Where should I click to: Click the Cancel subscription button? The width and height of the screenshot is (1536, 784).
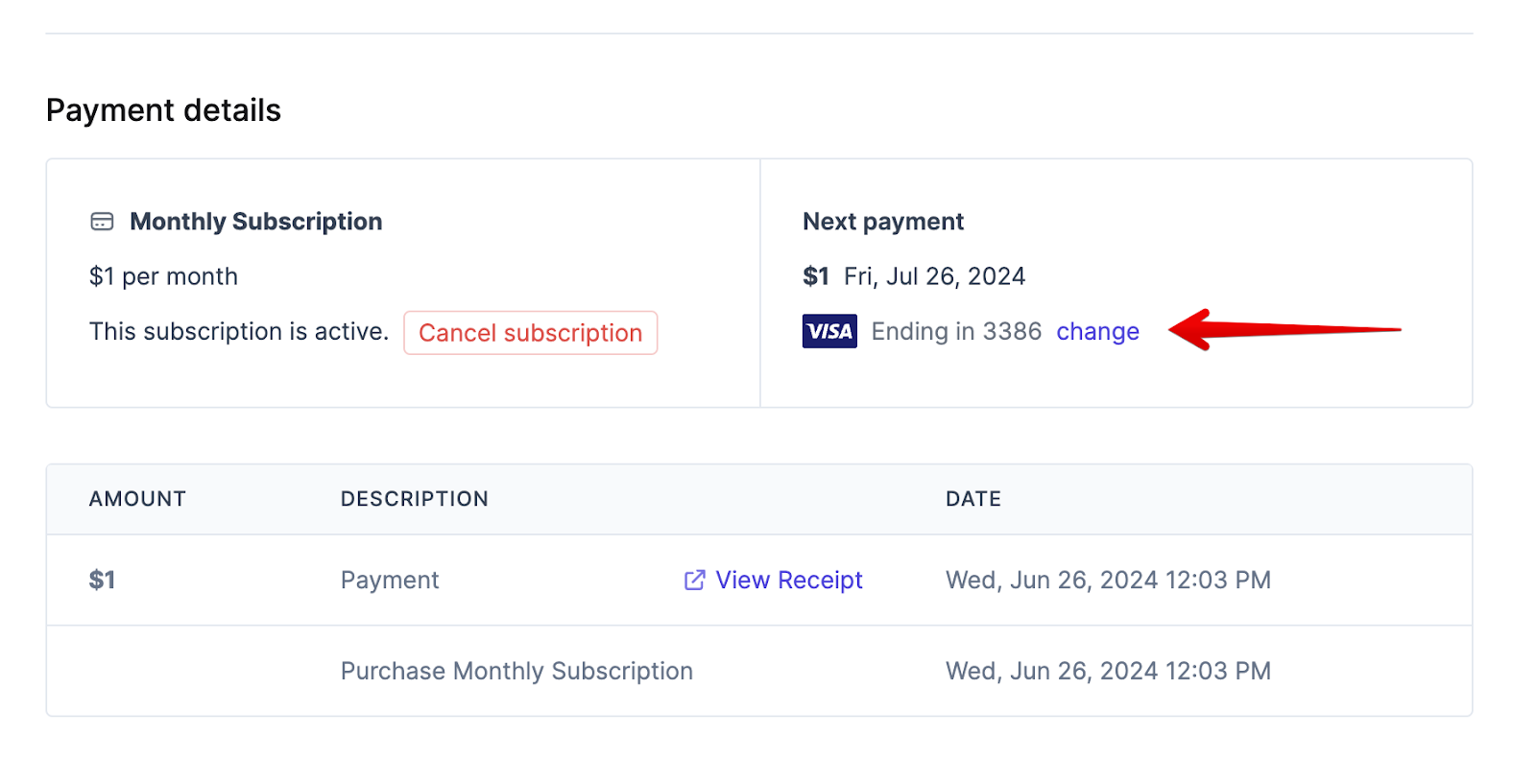(x=530, y=333)
